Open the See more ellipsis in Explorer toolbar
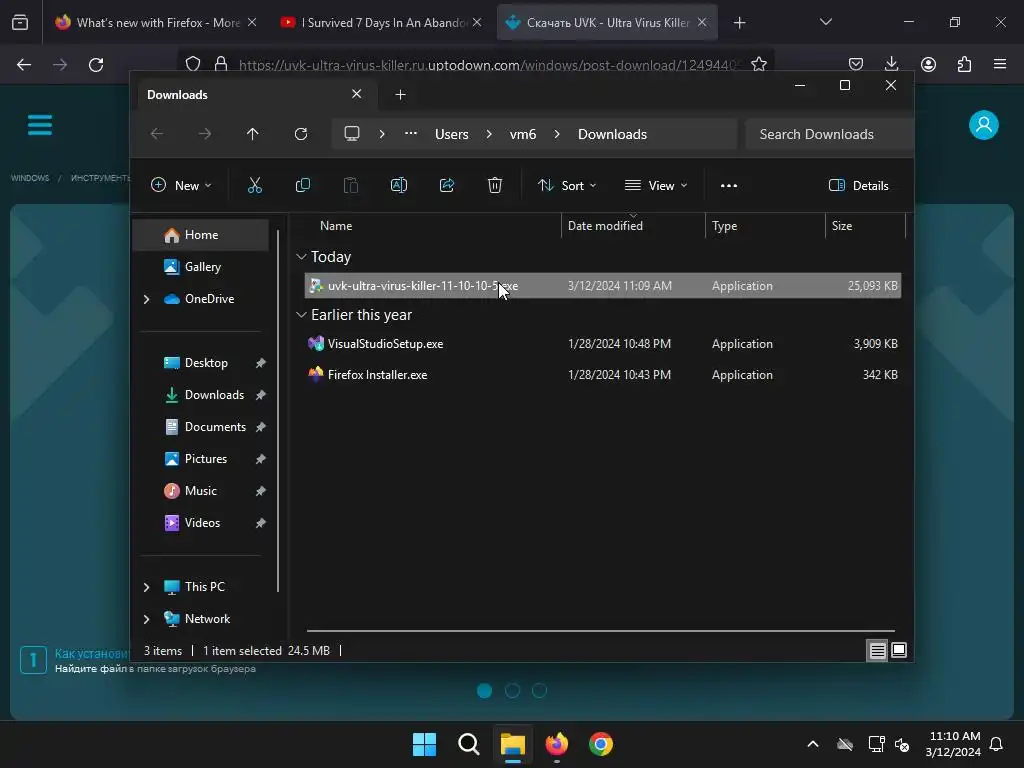 729,185
